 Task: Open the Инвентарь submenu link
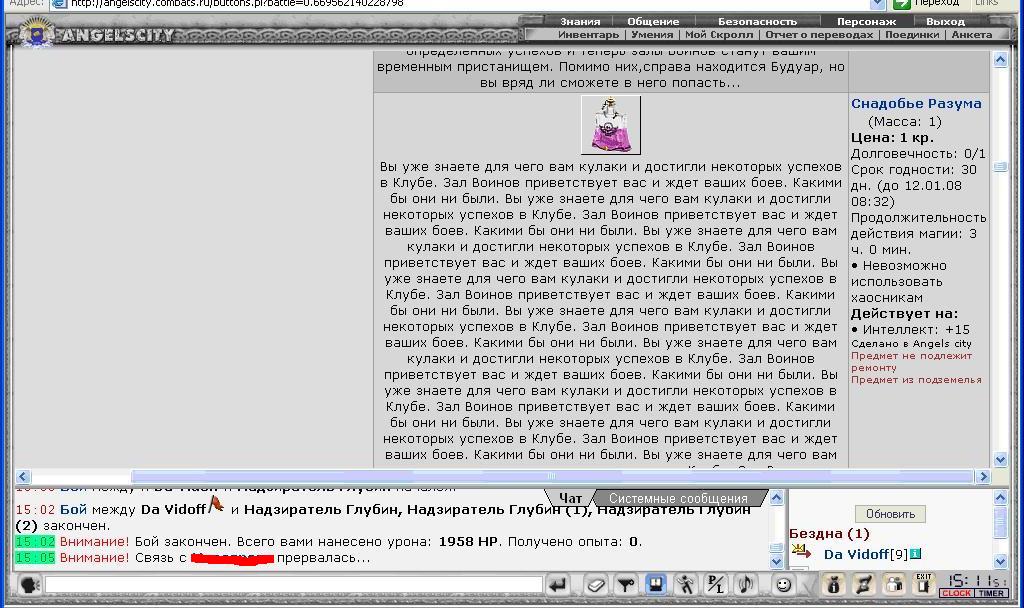point(588,35)
